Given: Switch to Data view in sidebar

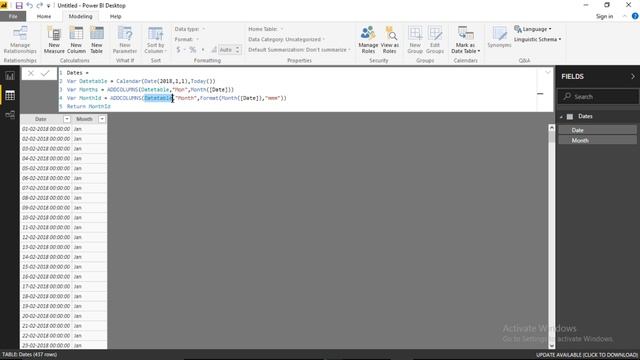Looking at the screenshot, I should (10, 95).
